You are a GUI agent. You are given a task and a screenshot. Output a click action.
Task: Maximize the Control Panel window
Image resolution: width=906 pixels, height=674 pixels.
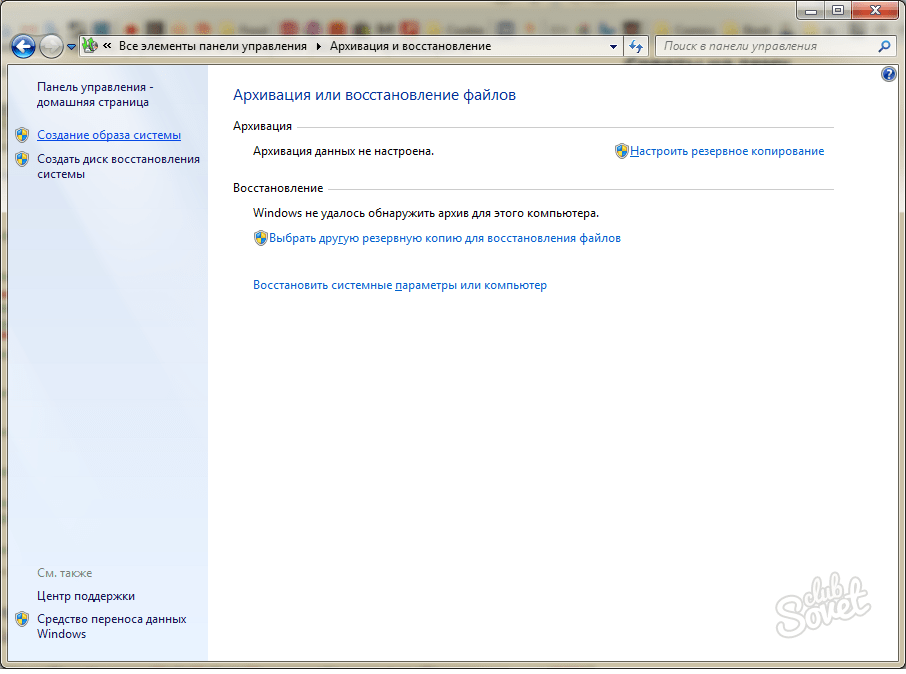(838, 10)
